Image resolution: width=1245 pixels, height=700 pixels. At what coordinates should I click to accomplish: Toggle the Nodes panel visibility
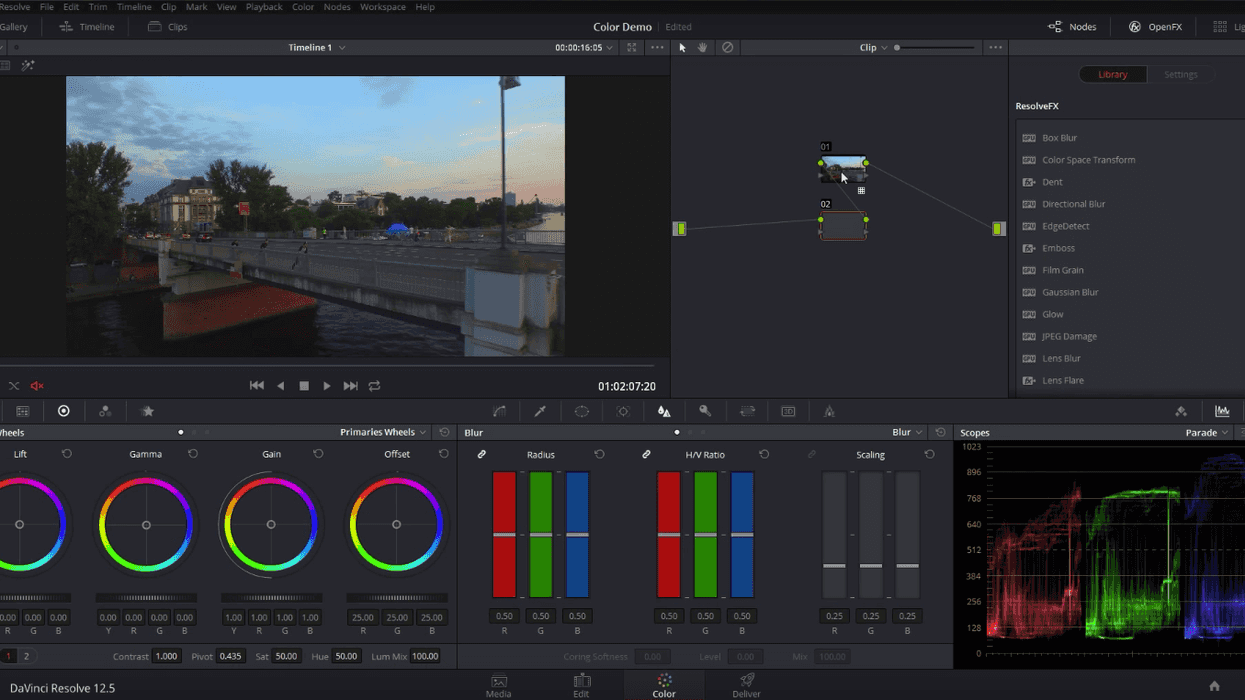1072,27
